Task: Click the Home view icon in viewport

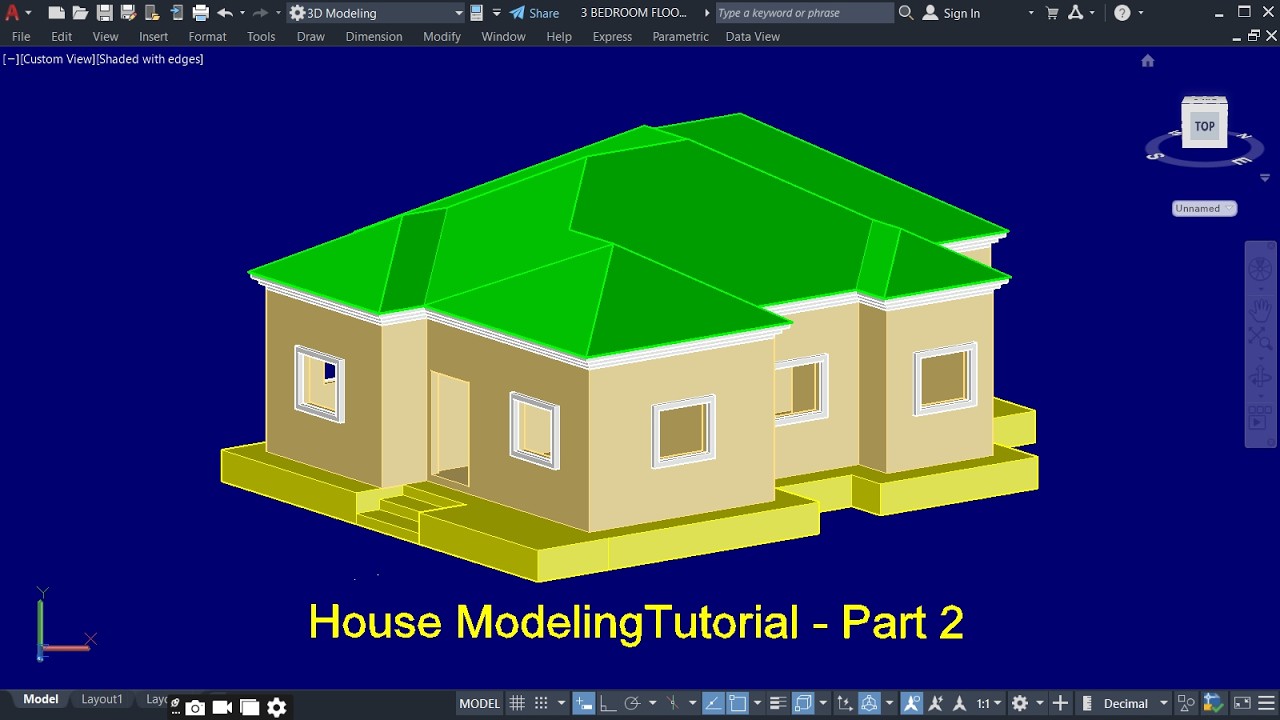Action: coord(1148,61)
